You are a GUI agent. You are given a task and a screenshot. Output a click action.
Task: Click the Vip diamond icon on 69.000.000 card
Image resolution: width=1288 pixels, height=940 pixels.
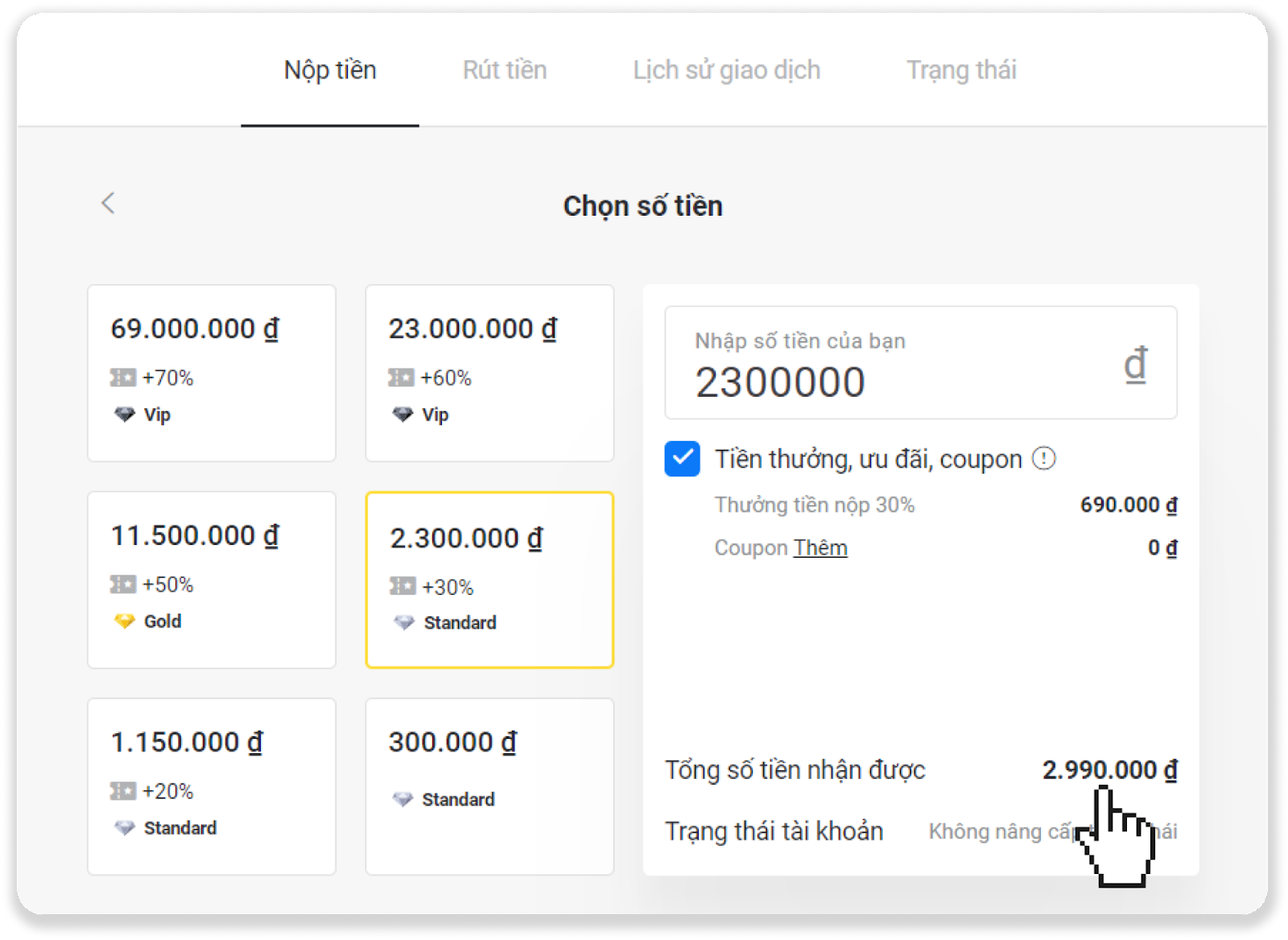pos(124,414)
